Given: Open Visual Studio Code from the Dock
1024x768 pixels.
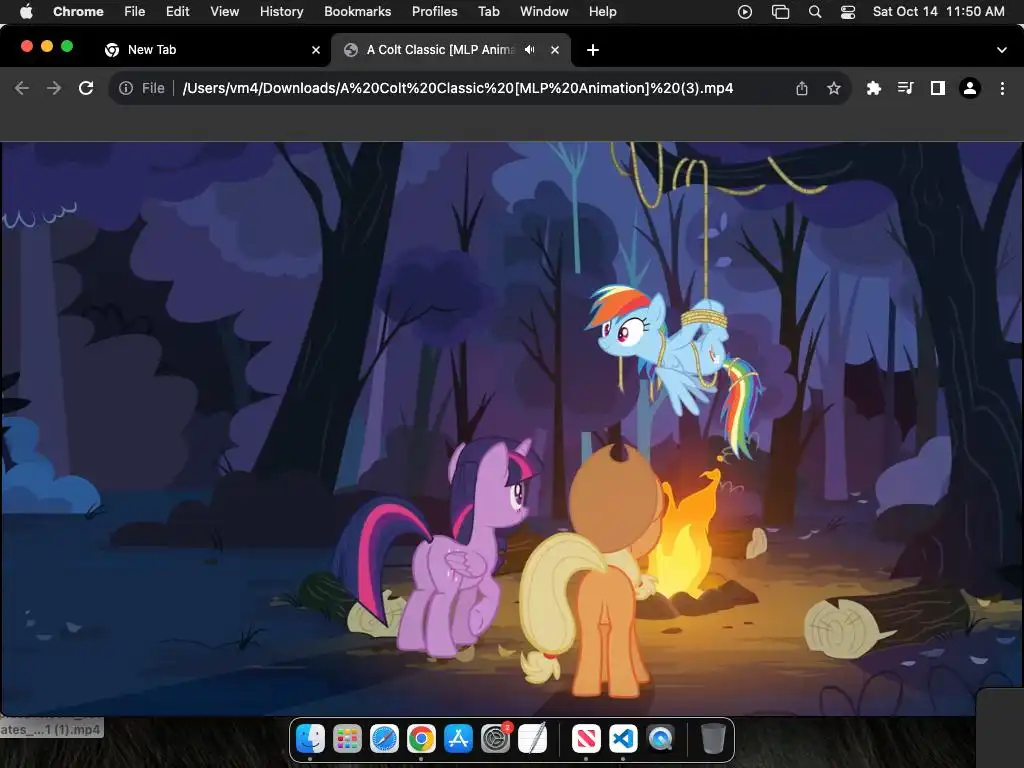Looking at the screenshot, I should pos(623,739).
